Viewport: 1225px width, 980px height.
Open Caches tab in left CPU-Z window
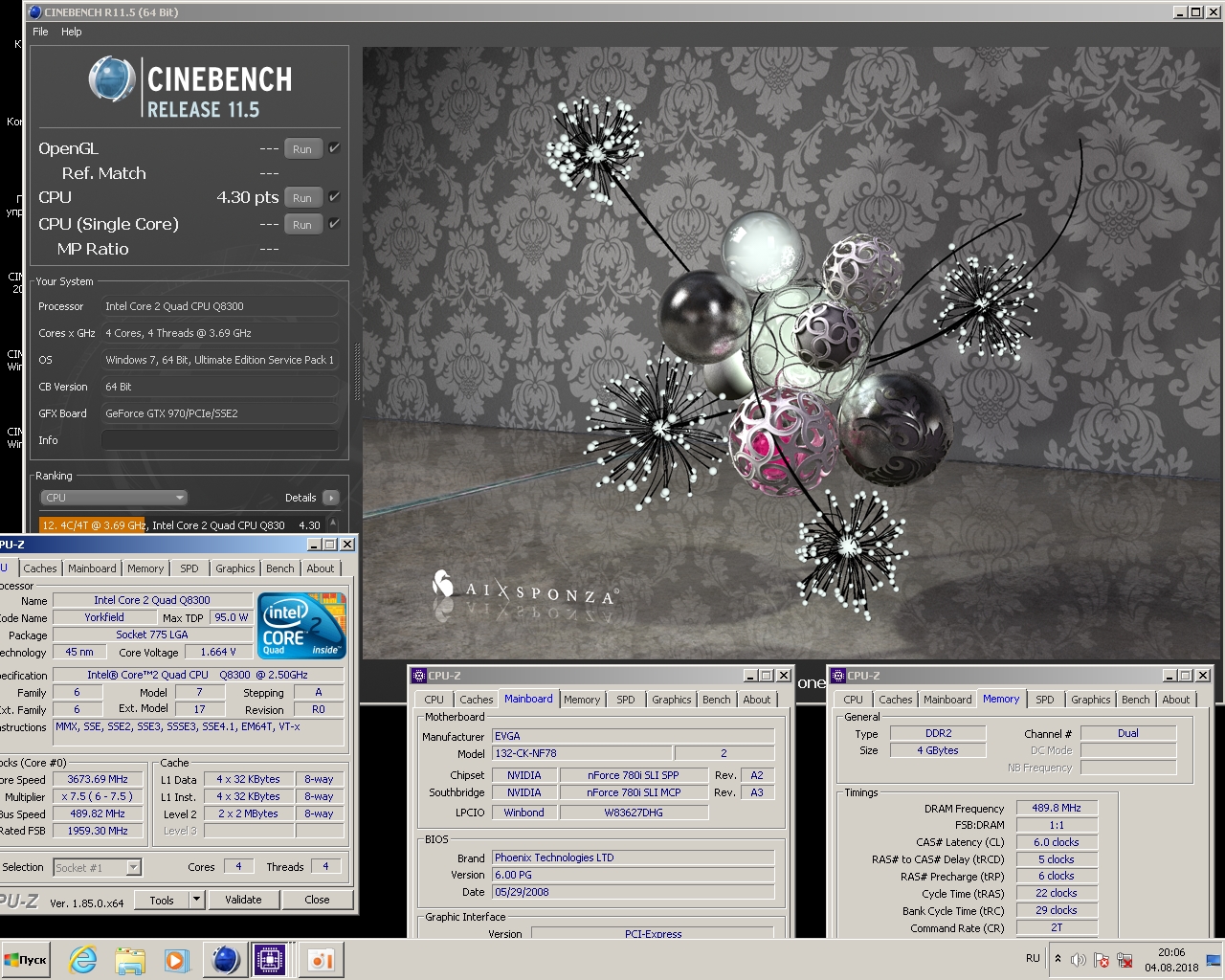click(x=40, y=568)
